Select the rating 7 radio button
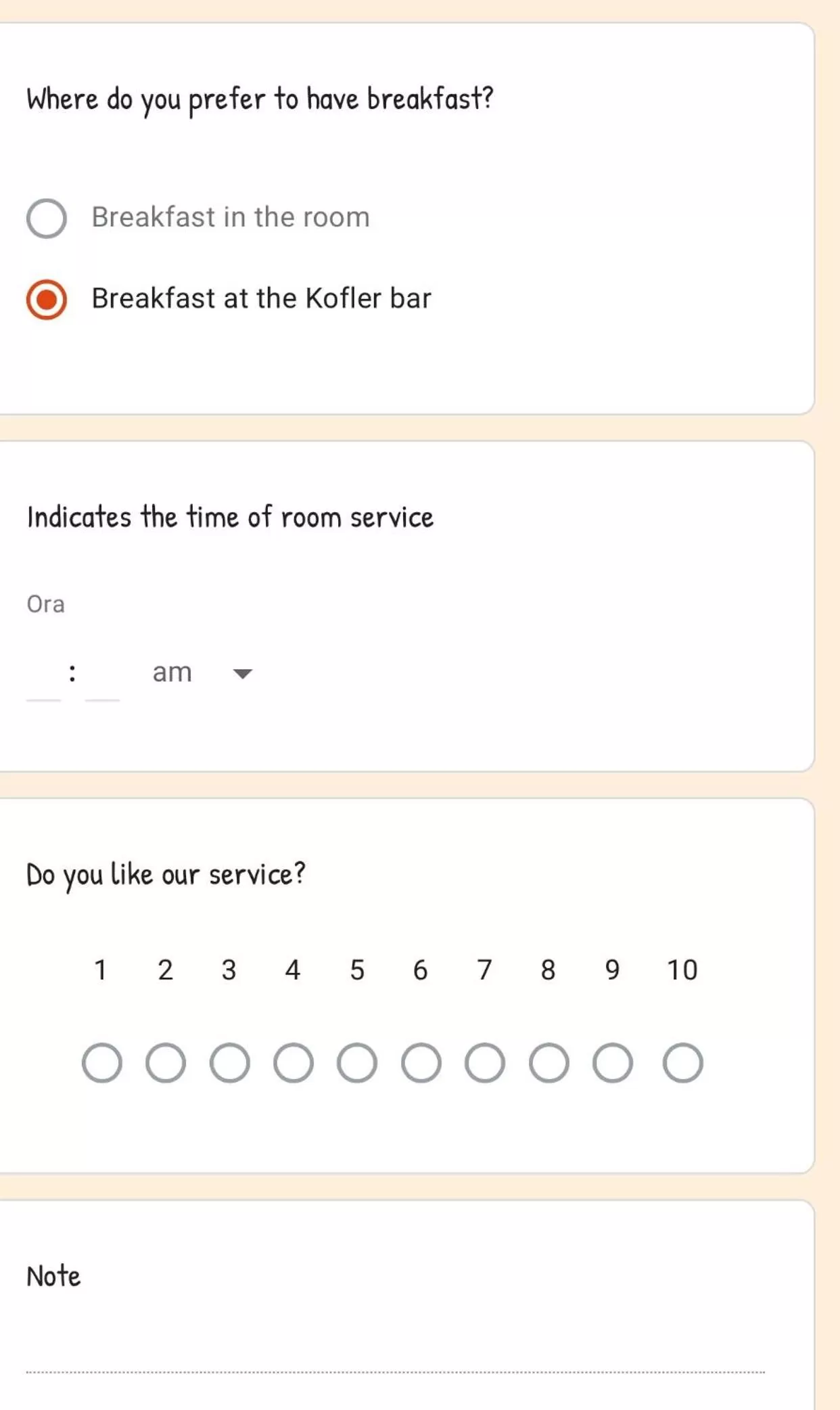The width and height of the screenshot is (840, 1410). coord(485,1063)
